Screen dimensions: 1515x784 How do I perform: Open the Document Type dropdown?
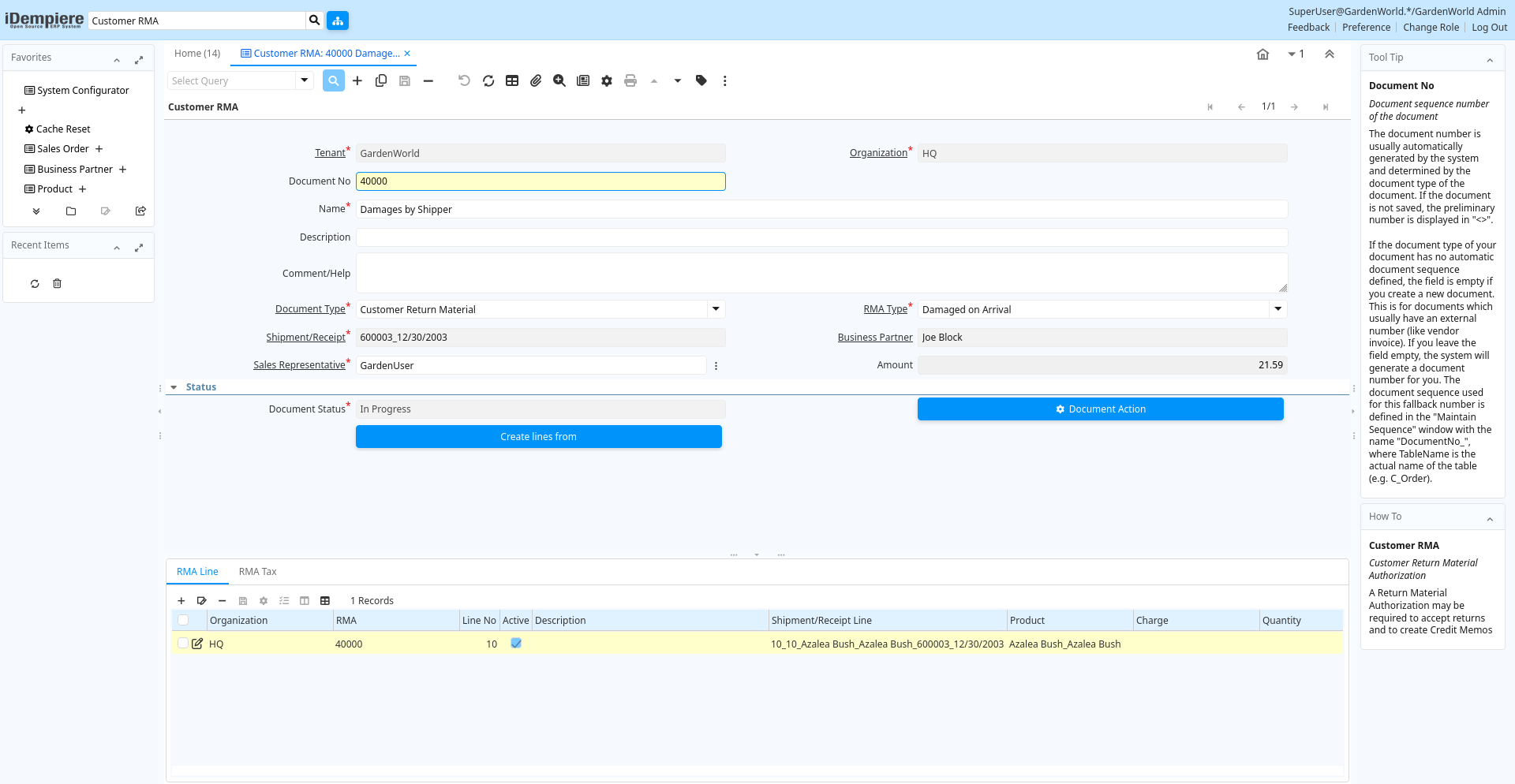(x=716, y=309)
